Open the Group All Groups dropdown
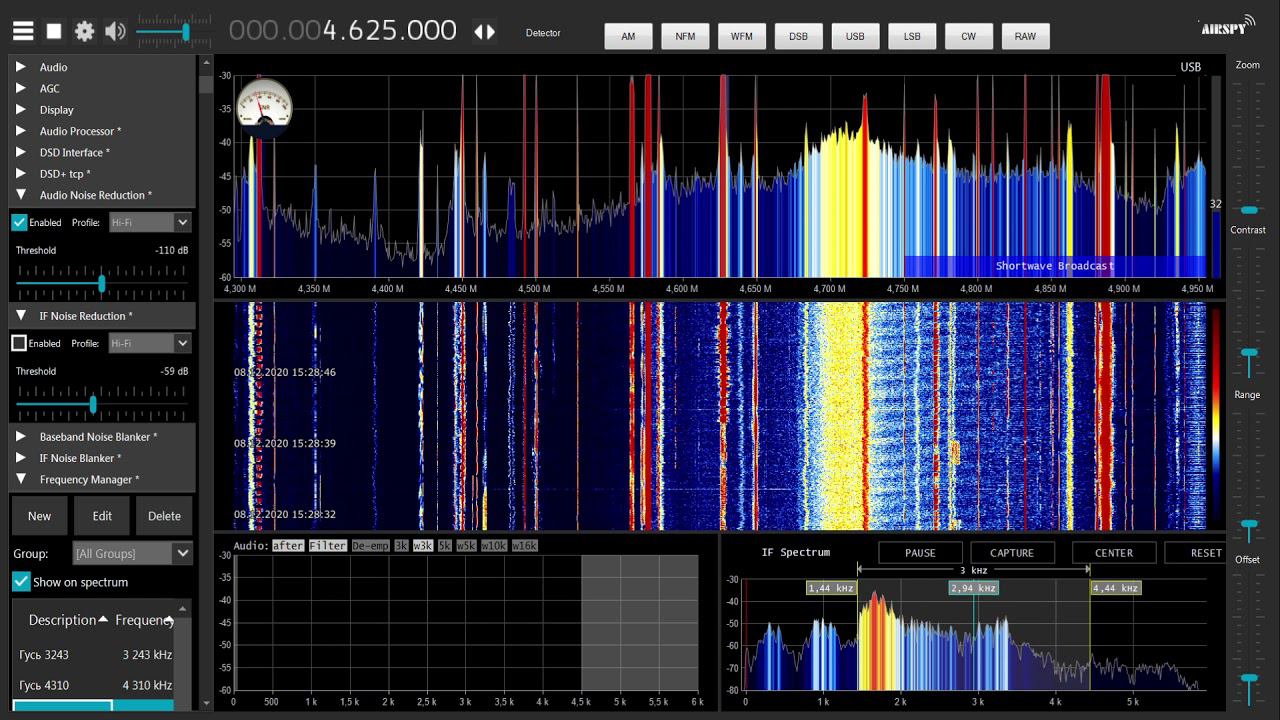Image resolution: width=1280 pixels, height=720 pixels. pos(132,553)
